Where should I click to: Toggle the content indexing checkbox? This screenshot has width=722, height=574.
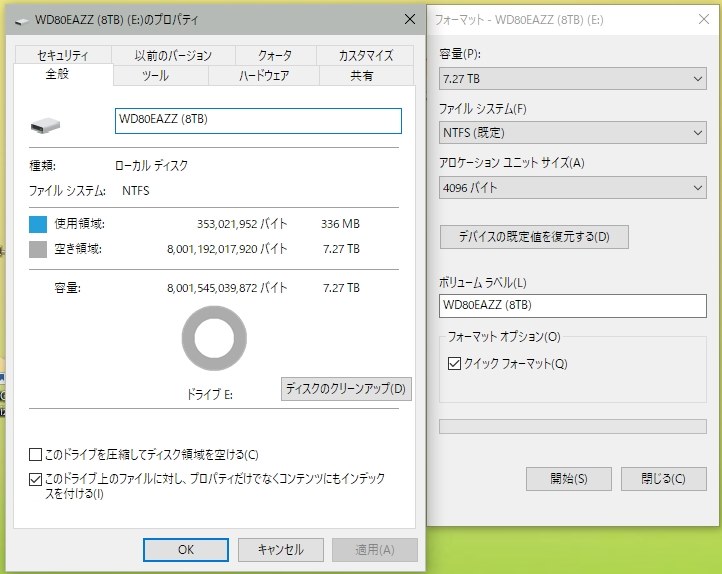pos(35,479)
